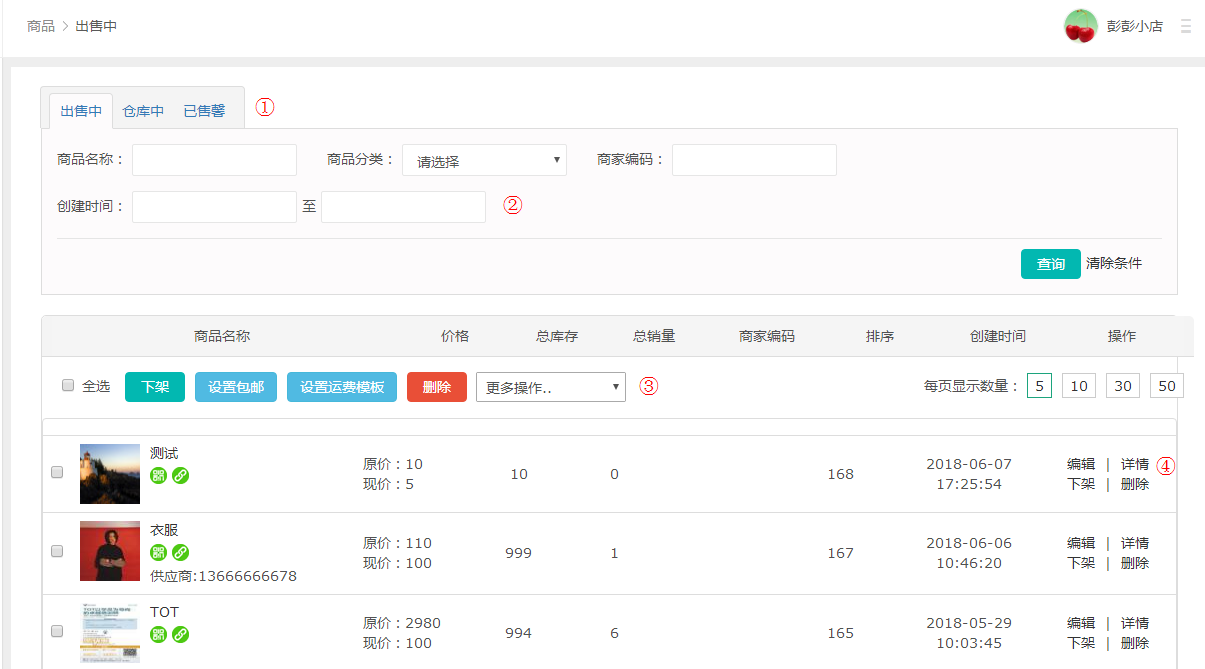Click the link icon under 测试
1205x669 pixels.
[180, 475]
